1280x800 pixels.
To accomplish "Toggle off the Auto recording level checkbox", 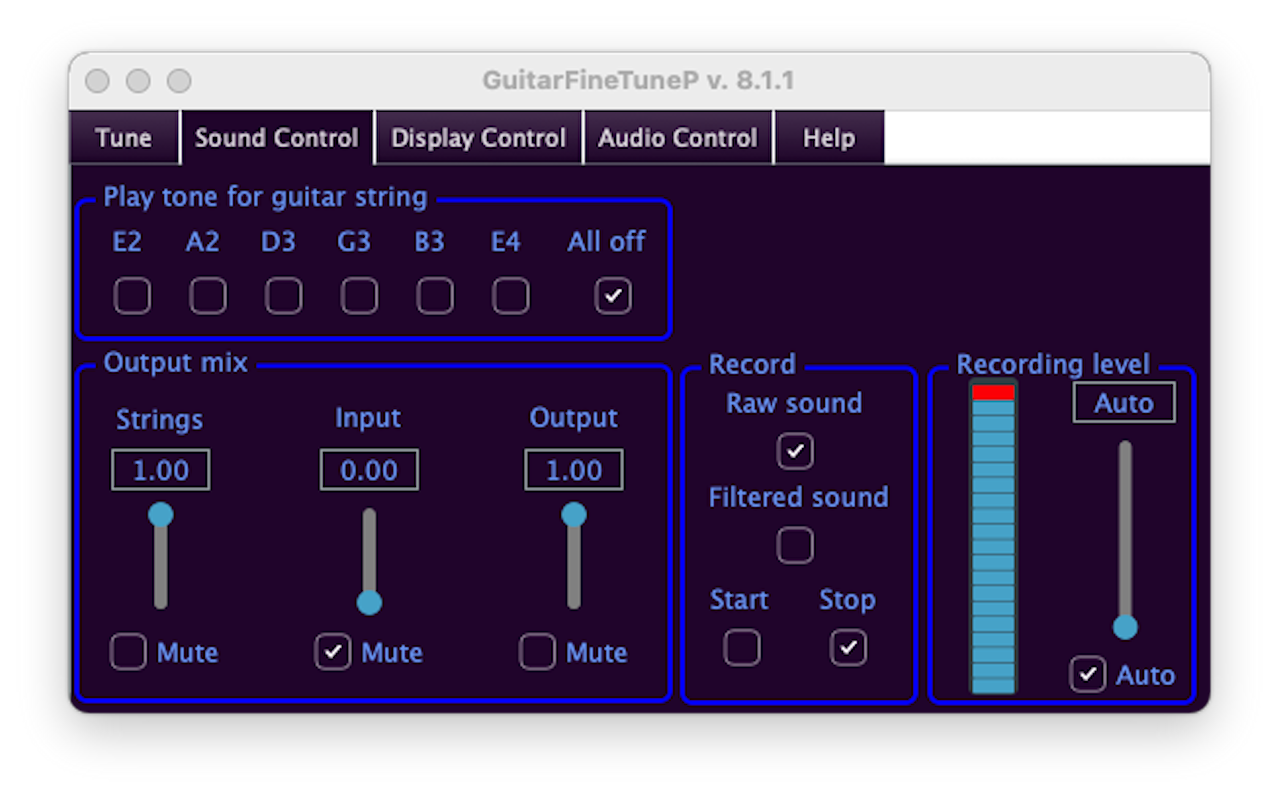I will [x=1087, y=674].
